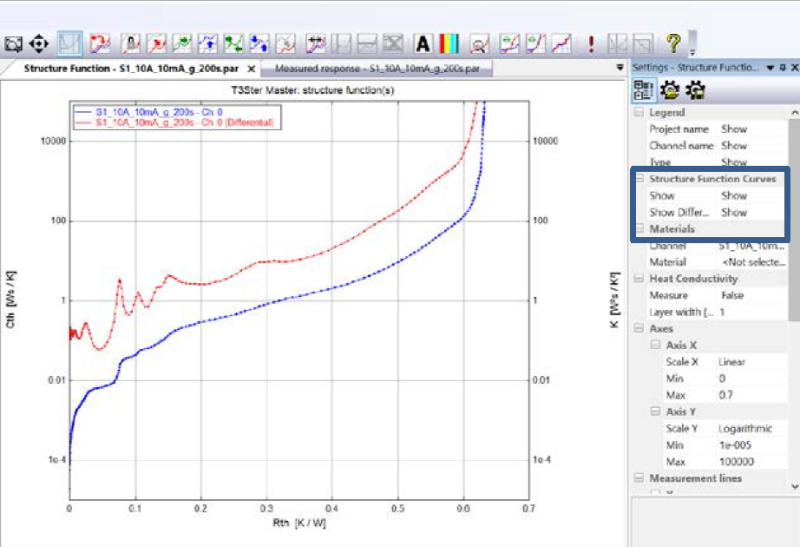Viewport: 800px width, 547px height.
Task: Collapse the Heat Conductivity section
Action: coord(639,278)
